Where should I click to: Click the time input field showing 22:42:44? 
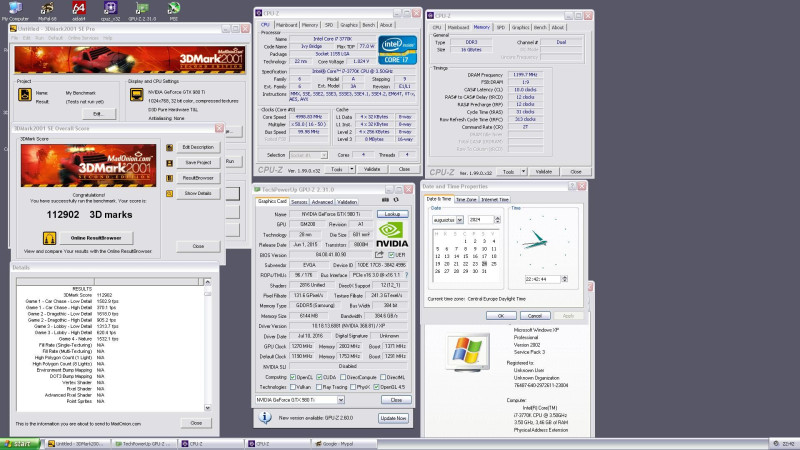click(x=543, y=279)
